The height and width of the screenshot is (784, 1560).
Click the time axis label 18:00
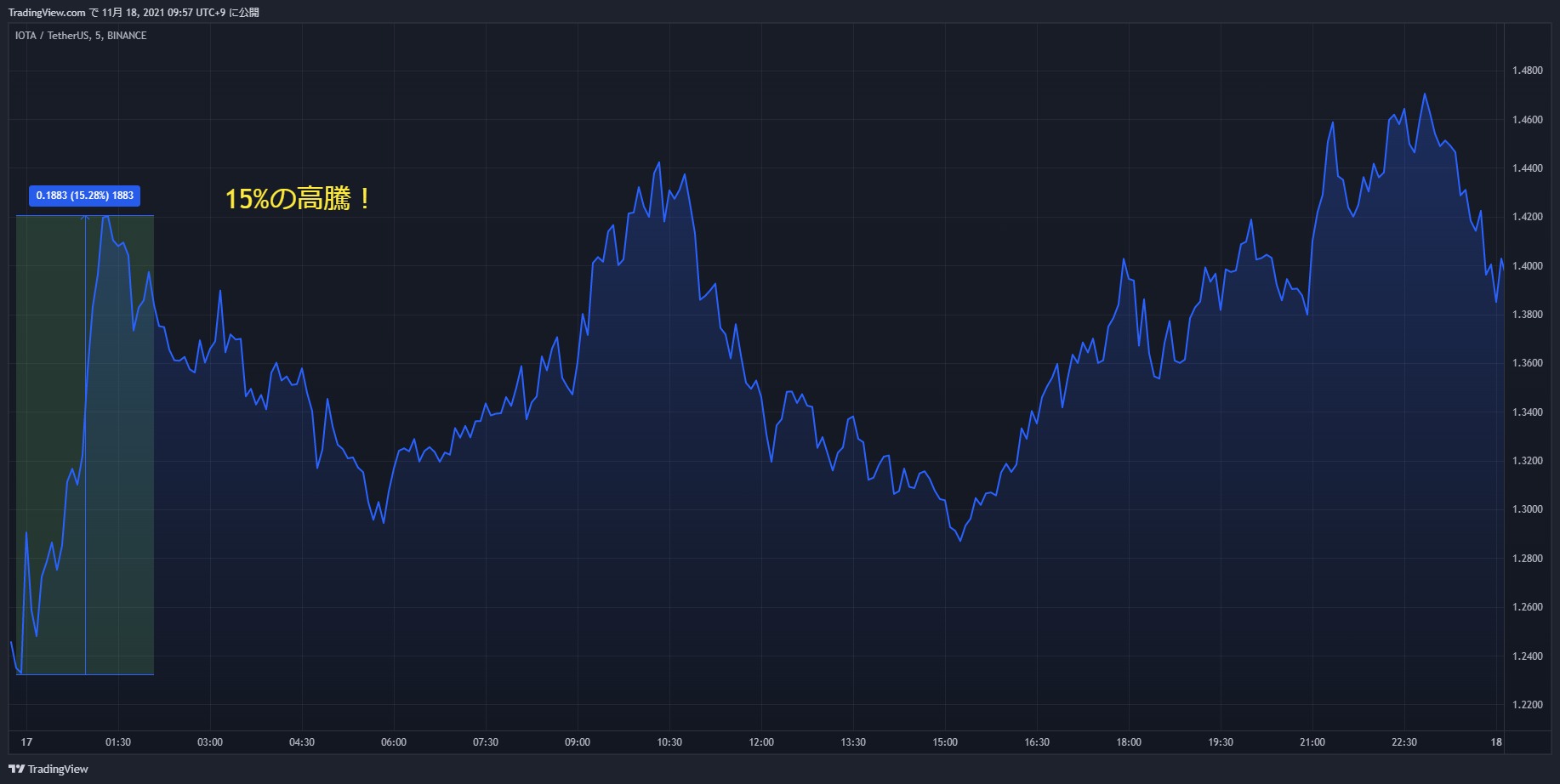[1129, 742]
